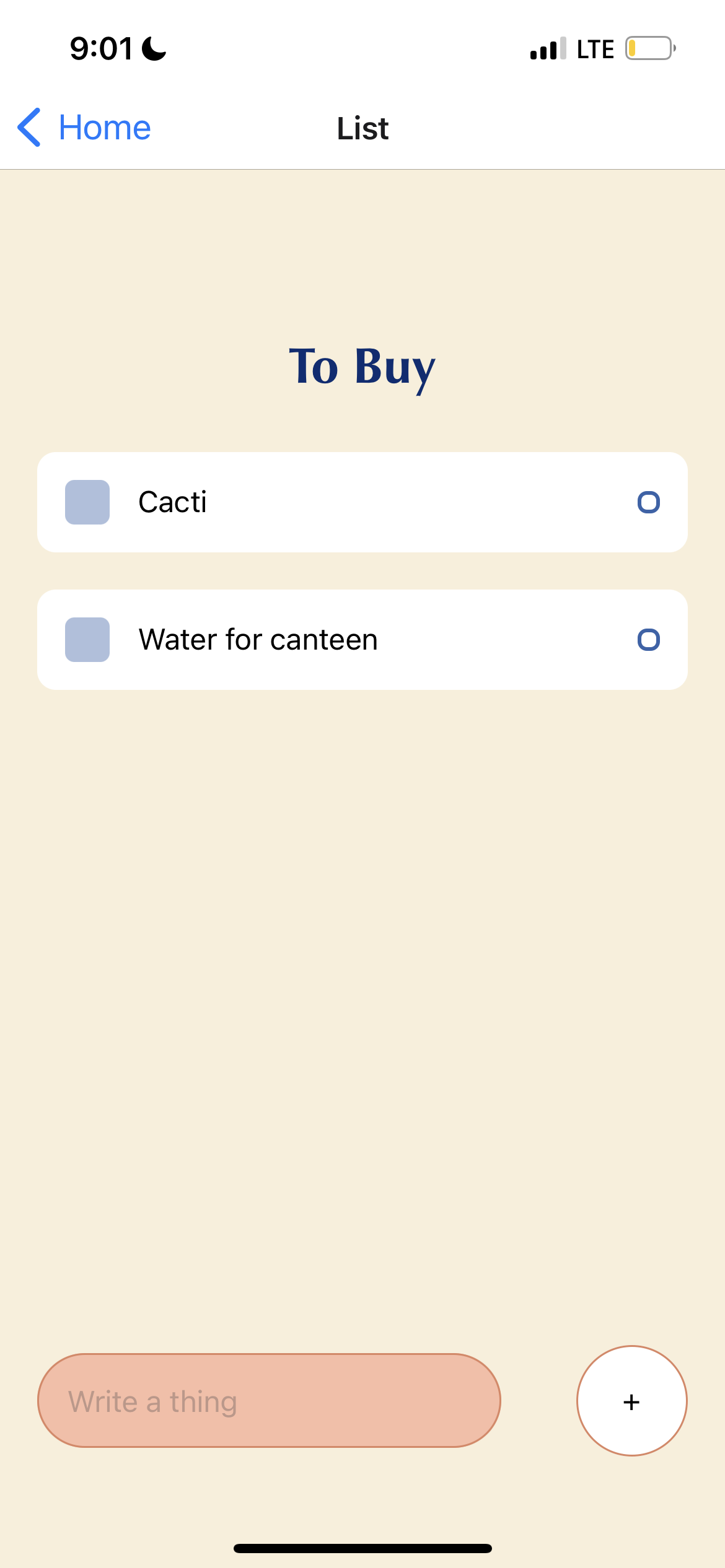Screen dimensions: 725x1568
Task: Check the Cacti checkbox
Action: click(87, 502)
